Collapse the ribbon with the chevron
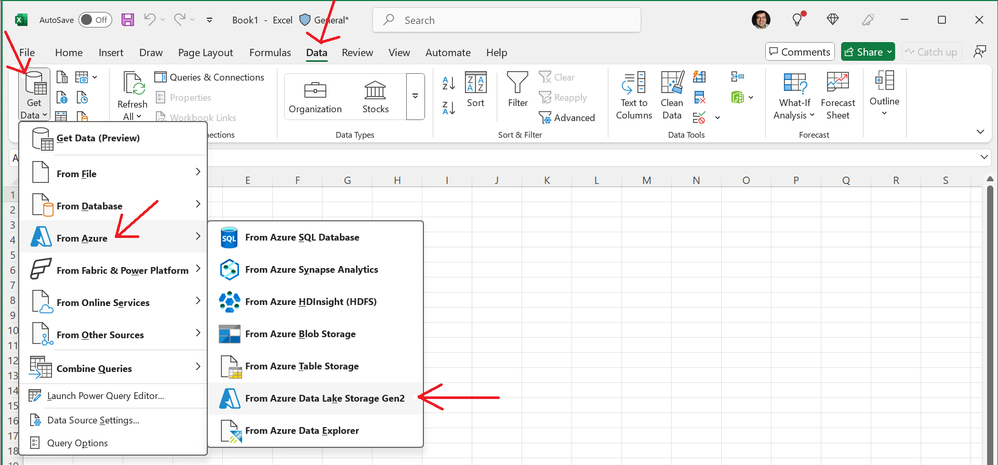The image size is (998, 465). click(x=980, y=131)
